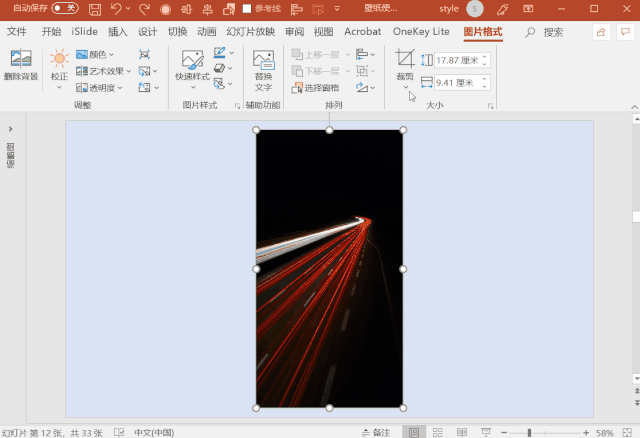Open the Crop dropdown arrow below 裁剪
Screen dimensions: 640x438
point(405,87)
